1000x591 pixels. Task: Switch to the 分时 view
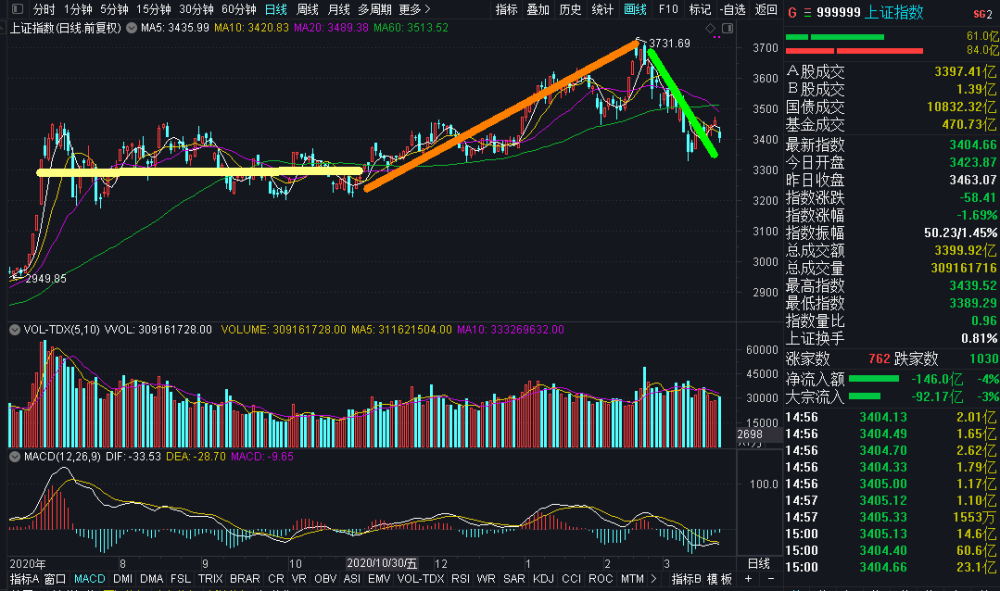click(44, 10)
